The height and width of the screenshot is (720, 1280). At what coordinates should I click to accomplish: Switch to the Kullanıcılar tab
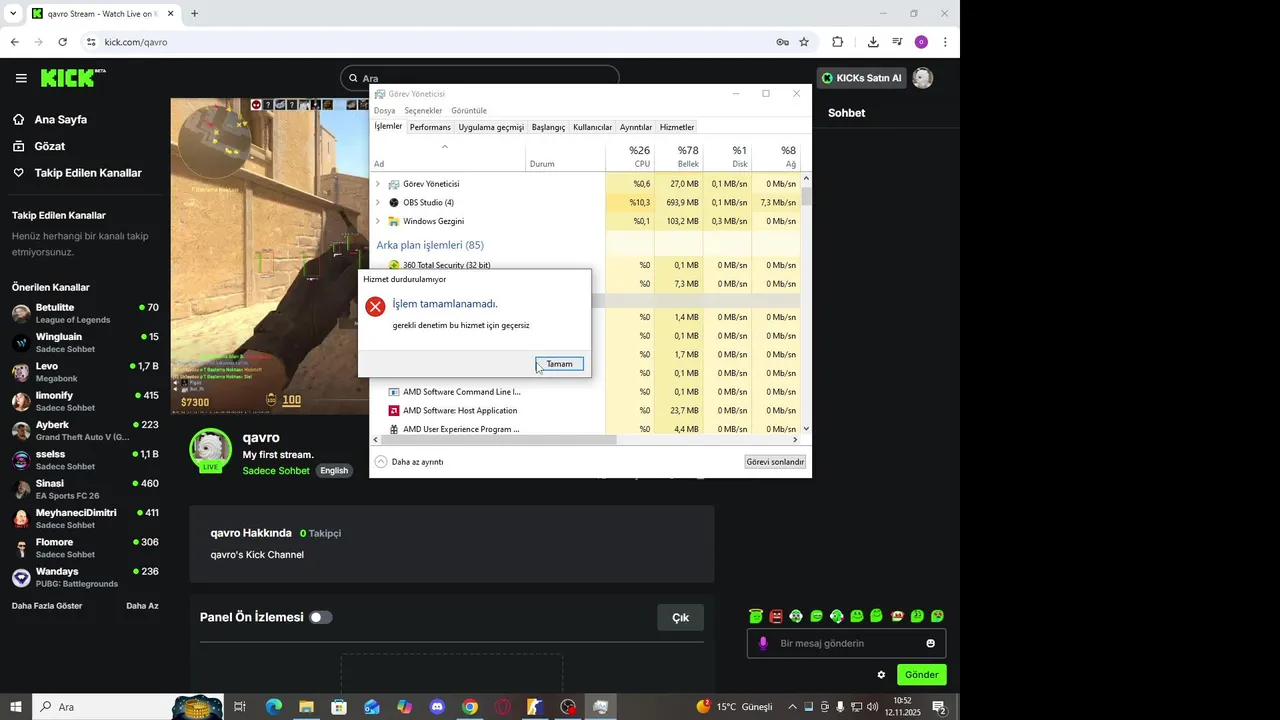coord(592,127)
